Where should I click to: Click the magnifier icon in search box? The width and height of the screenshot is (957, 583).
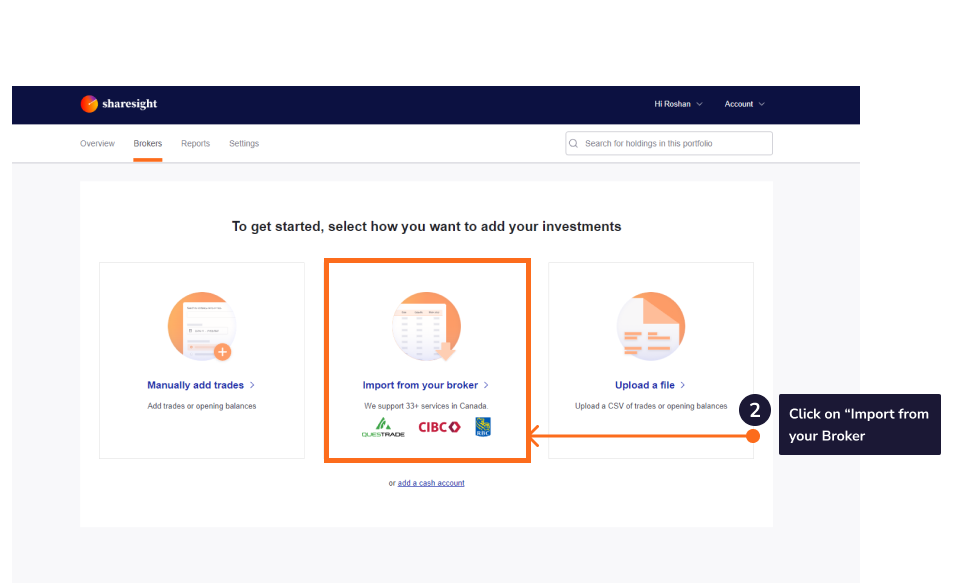pos(574,143)
